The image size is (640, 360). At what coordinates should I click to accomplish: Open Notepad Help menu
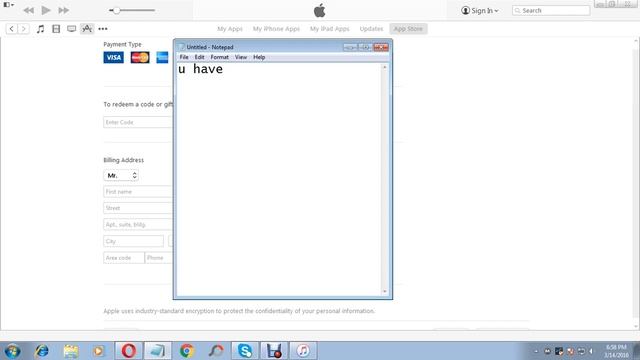pyautogui.click(x=259, y=57)
